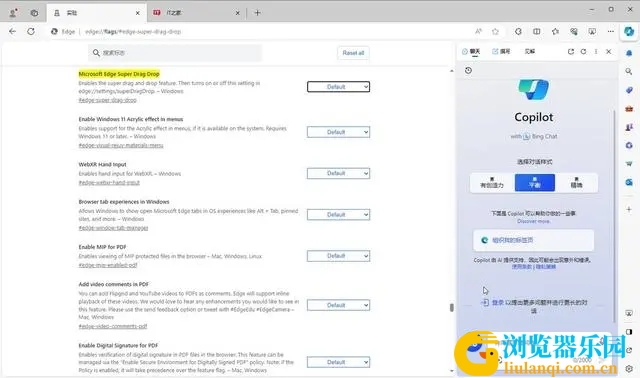This screenshot has width=640, height=378.
Task: Add a sidebar app with plus
Action: (x=629, y=209)
